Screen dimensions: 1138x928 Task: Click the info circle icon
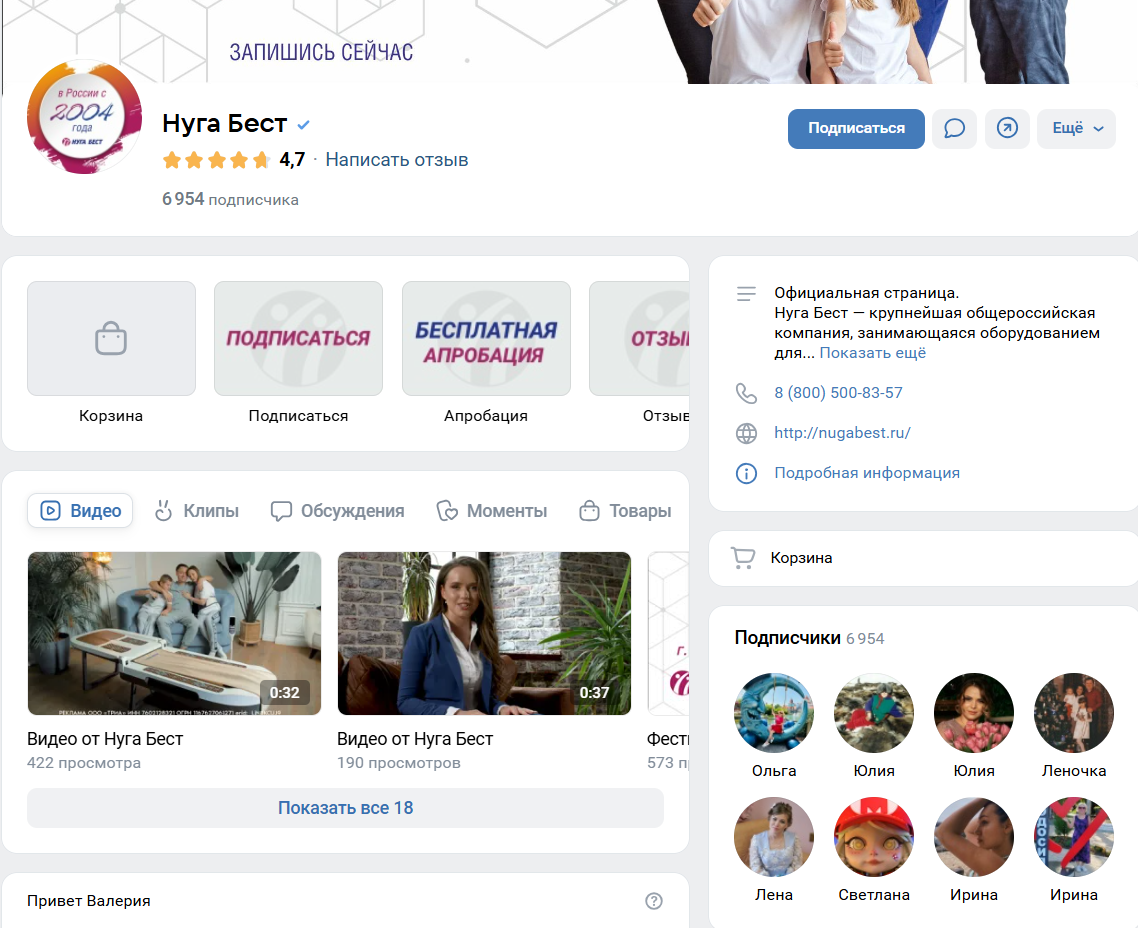coord(746,473)
